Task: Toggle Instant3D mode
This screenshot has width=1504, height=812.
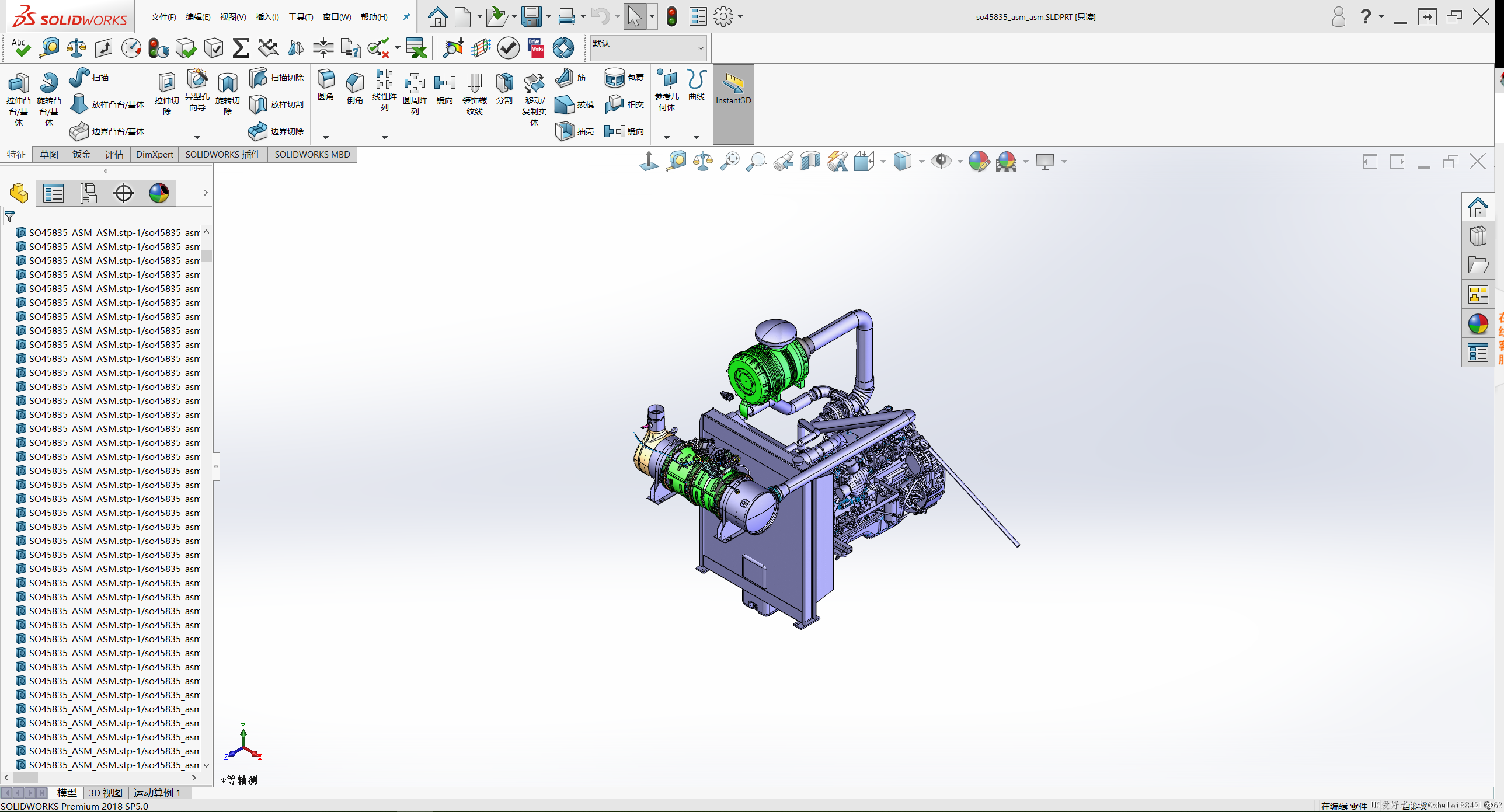Action: click(x=733, y=104)
